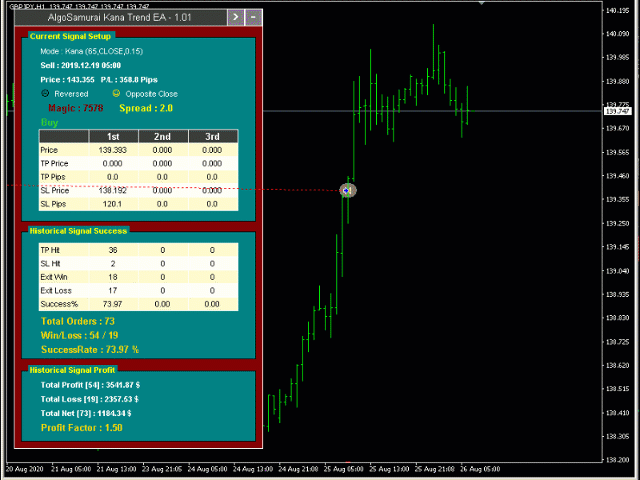Click 'Total Loss [19] : 2357.63 $' text

(89, 399)
